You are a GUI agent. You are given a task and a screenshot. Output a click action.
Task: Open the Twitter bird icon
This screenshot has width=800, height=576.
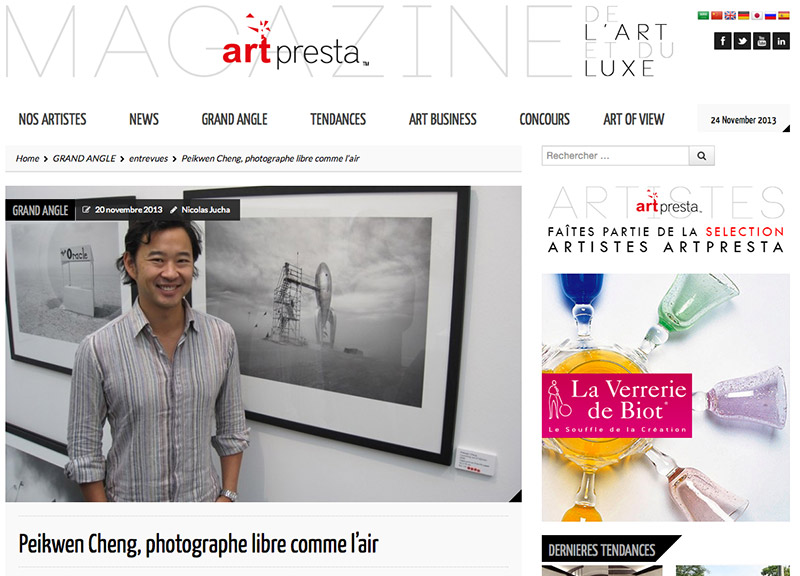[x=742, y=40]
